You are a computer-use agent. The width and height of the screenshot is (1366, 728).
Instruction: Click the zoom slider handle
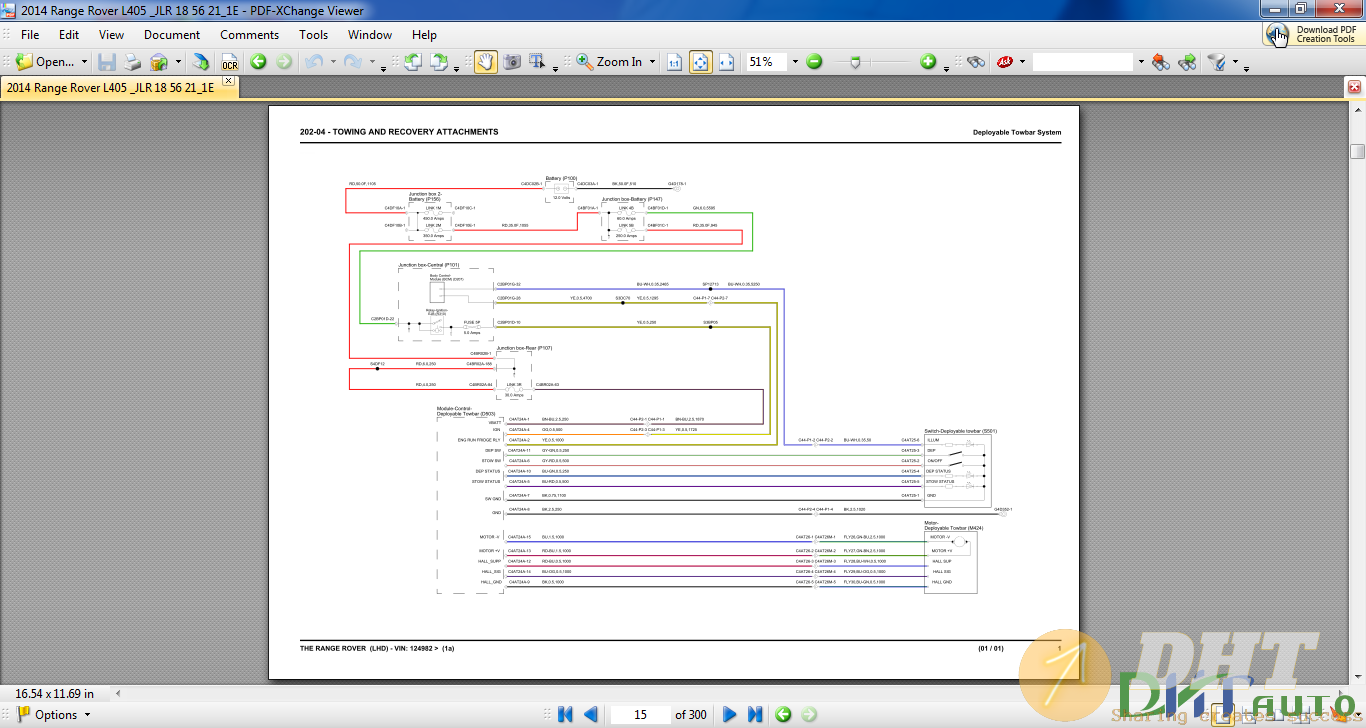pyautogui.click(x=854, y=62)
